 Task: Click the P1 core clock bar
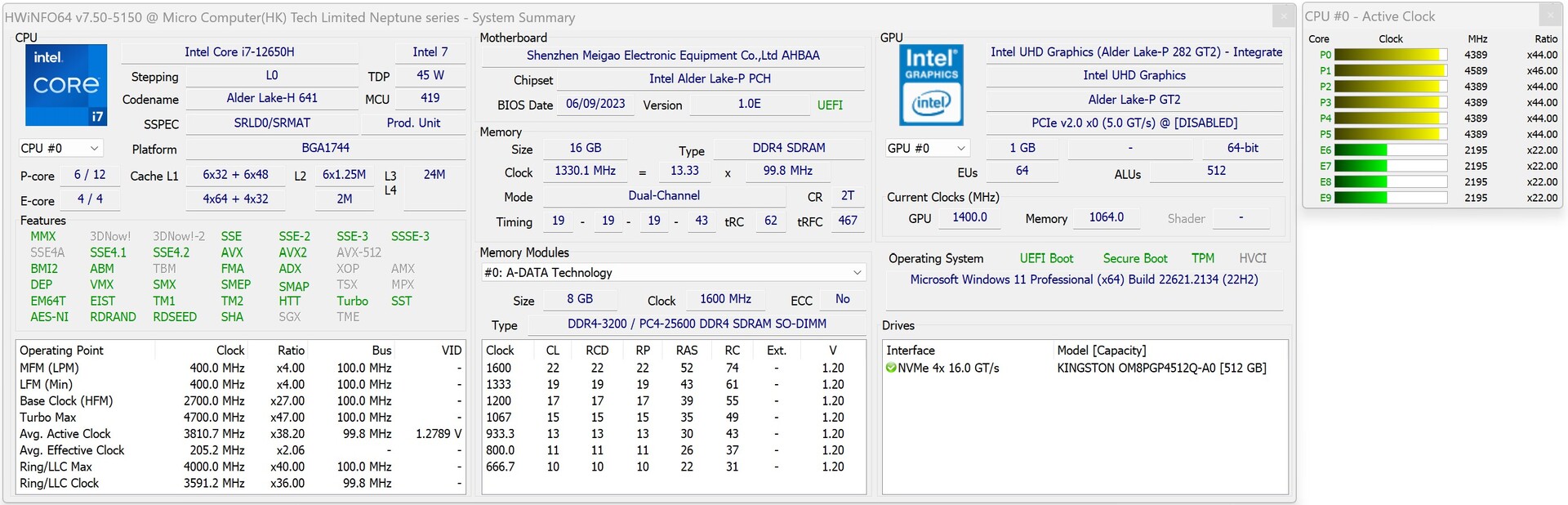(x=1390, y=71)
